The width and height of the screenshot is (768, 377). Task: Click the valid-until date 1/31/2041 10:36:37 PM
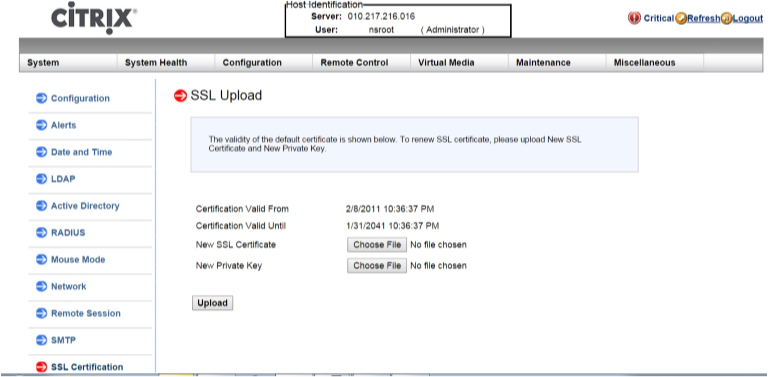coord(392,226)
